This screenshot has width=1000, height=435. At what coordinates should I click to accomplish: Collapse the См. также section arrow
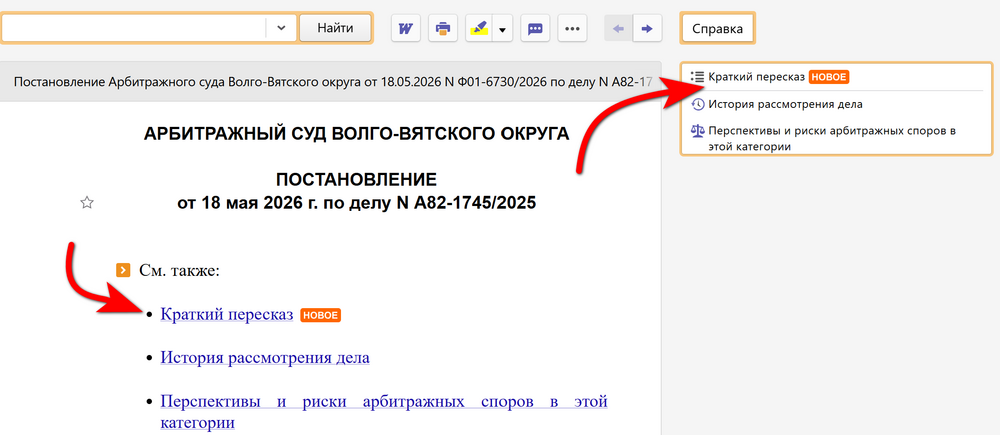123,270
